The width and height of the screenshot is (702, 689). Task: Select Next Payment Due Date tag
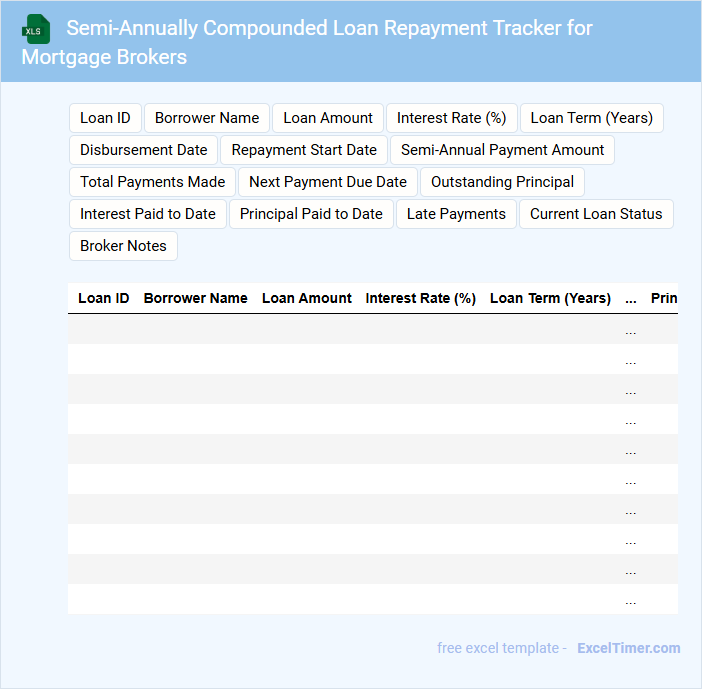tap(328, 182)
